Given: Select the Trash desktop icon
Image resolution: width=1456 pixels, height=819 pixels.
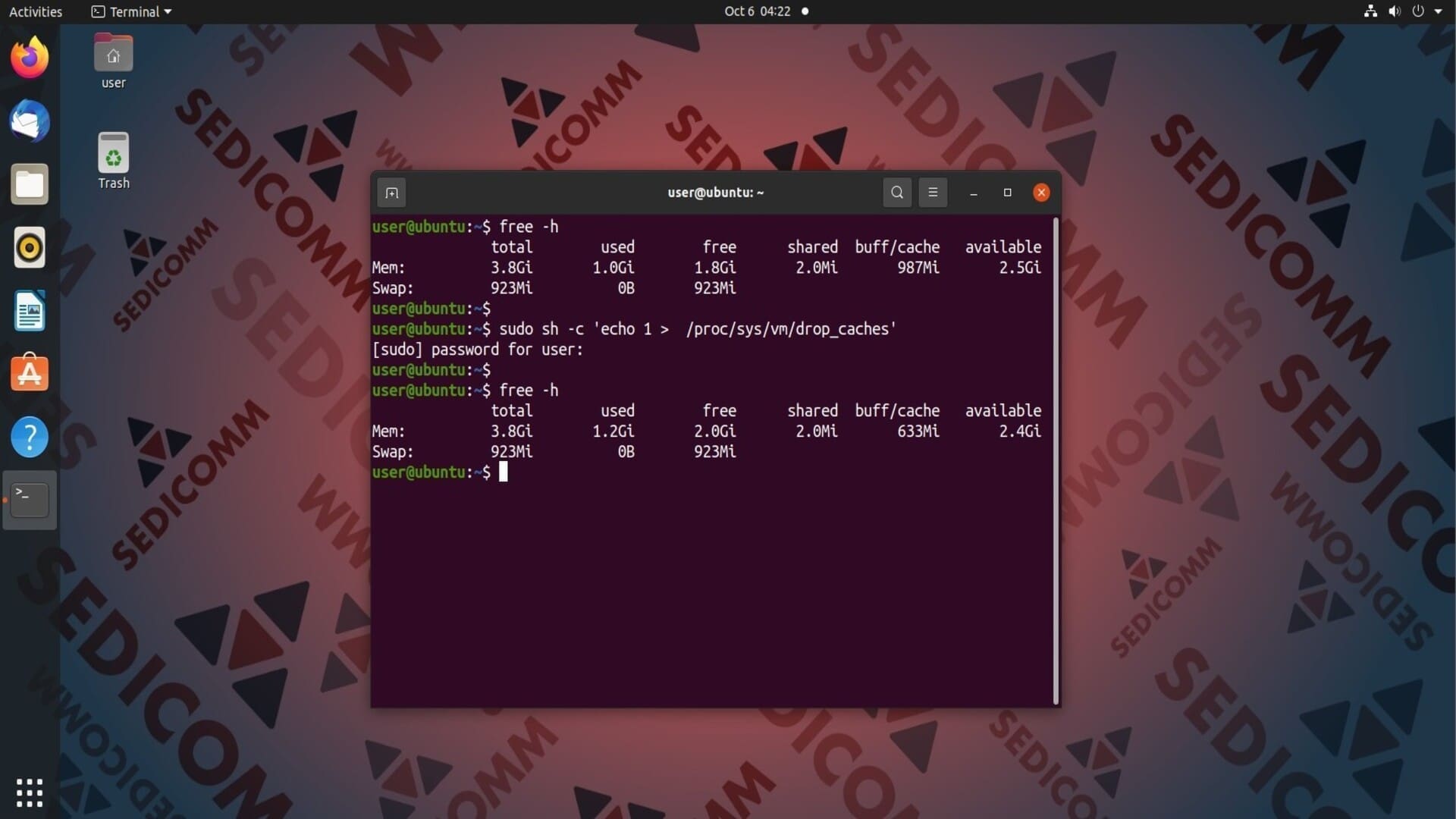Looking at the screenshot, I should (x=113, y=161).
